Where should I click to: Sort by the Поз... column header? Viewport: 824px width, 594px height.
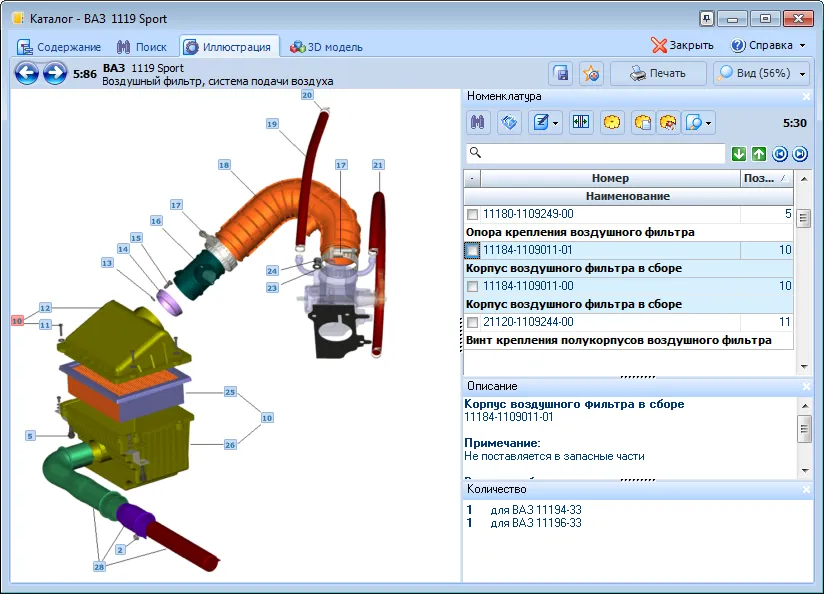coord(767,179)
